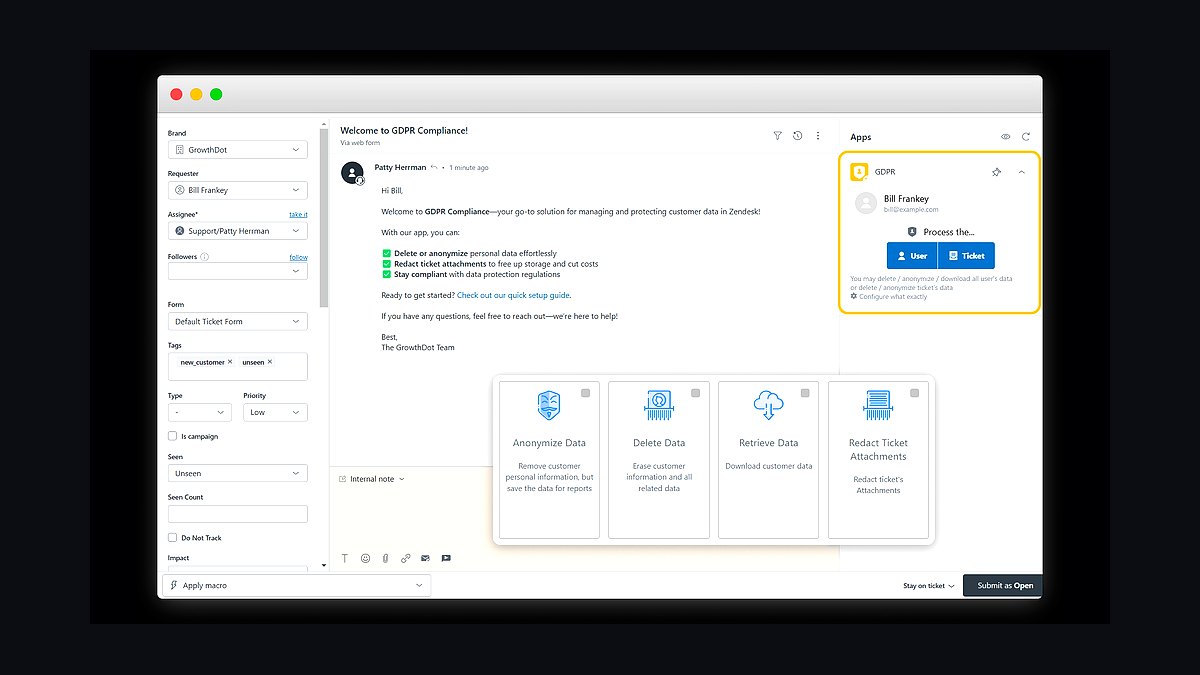The height and width of the screenshot is (675, 1200).
Task: Click the take it link
Action: pos(298,214)
